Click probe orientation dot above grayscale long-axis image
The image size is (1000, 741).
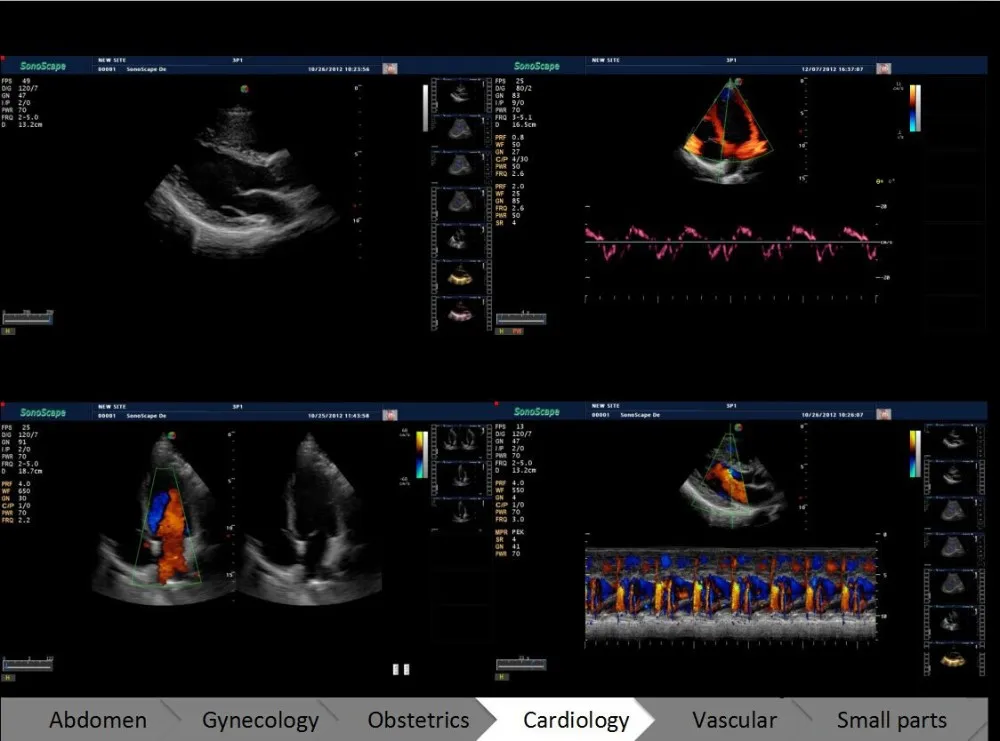point(244,89)
